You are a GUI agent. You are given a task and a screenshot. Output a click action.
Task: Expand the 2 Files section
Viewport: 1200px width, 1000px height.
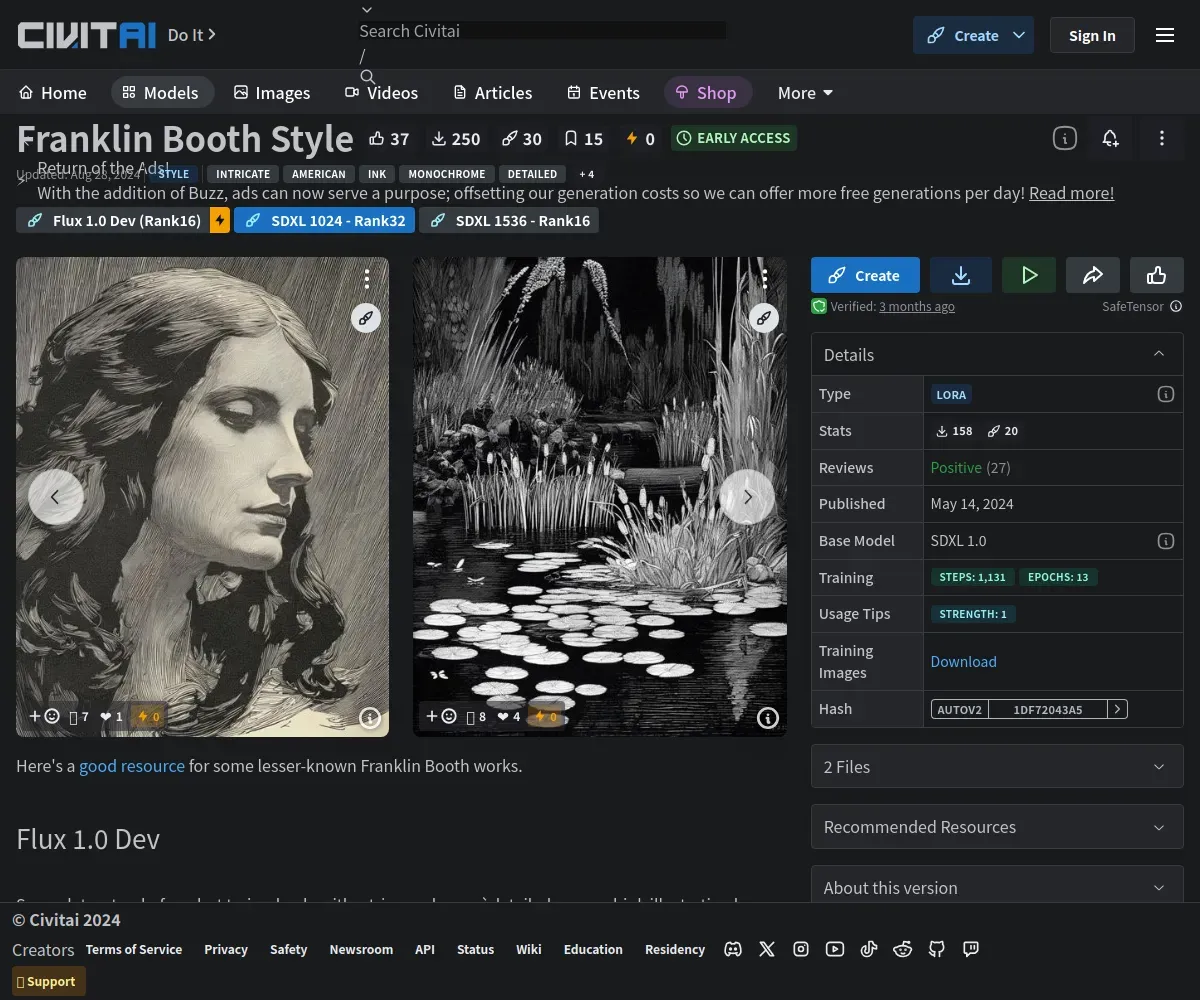996,767
